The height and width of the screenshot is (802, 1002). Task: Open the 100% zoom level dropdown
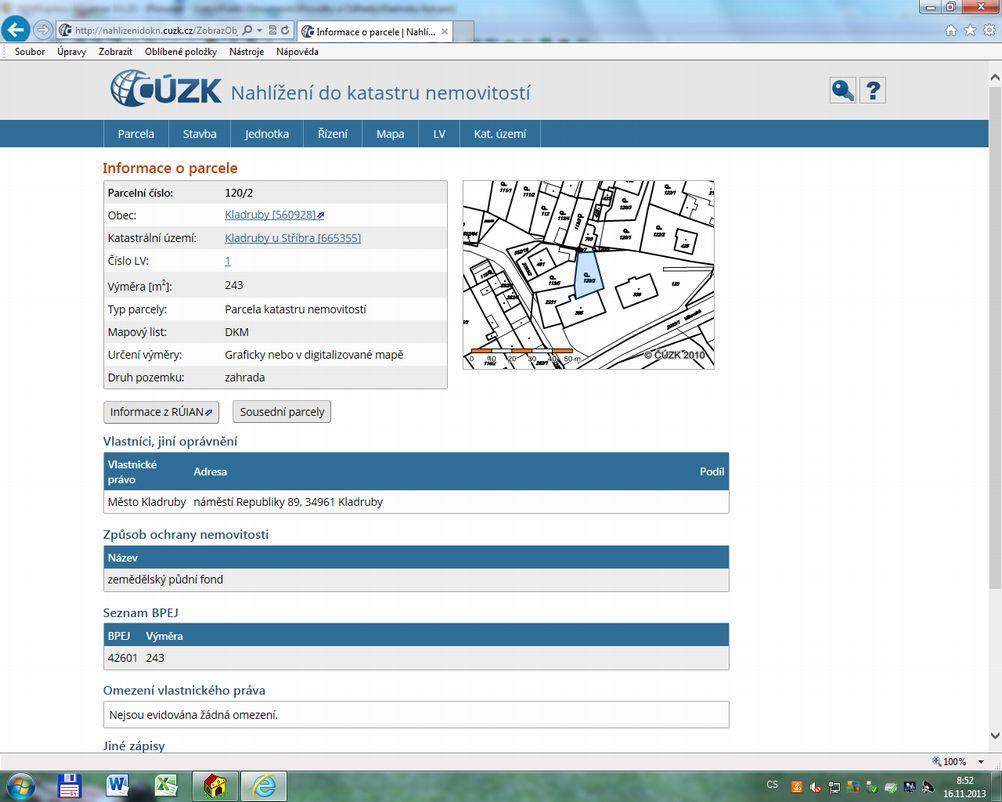click(x=981, y=762)
